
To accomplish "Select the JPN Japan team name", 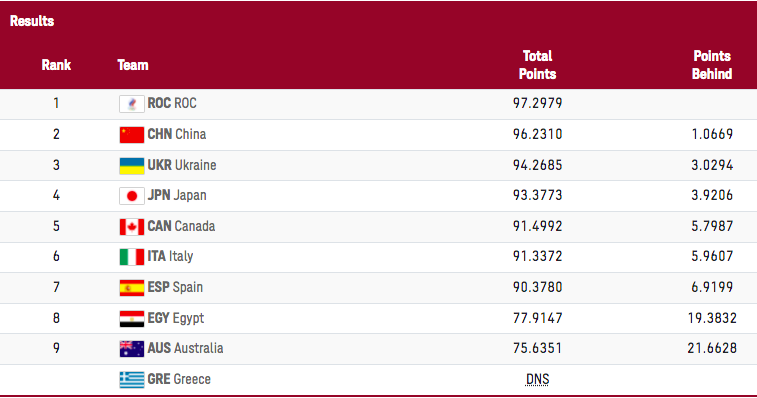I will [x=177, y=195].
